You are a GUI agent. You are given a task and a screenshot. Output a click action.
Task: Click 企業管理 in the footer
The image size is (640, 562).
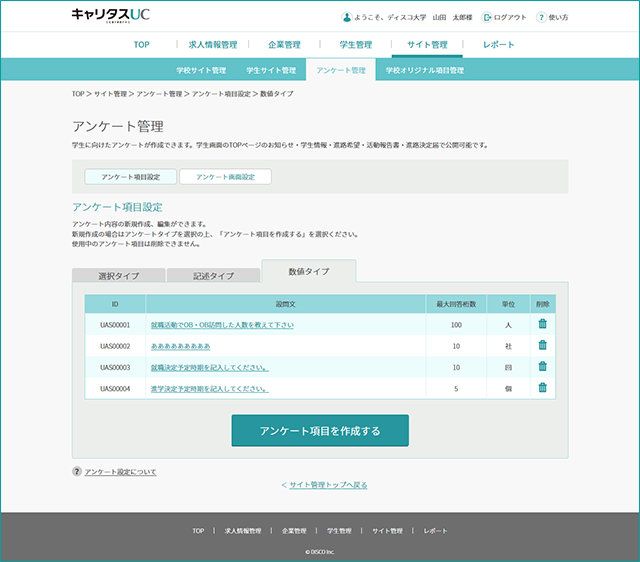[x=294, y=531]
